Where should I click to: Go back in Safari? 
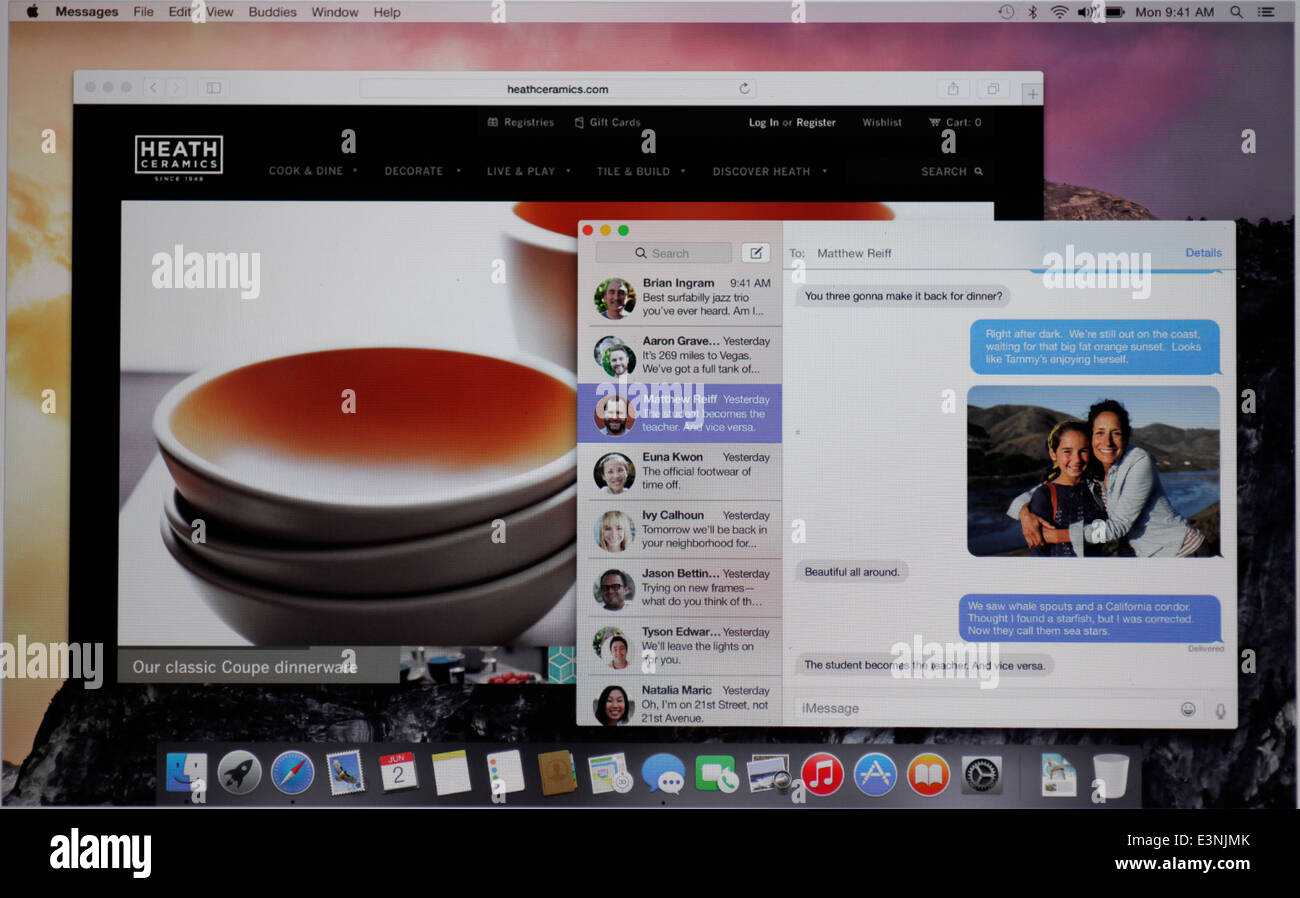(154, 88)
